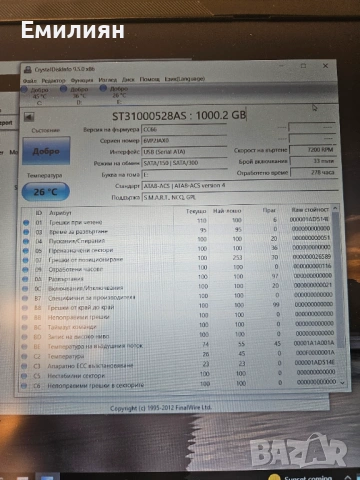
Task: Click status dot for attribute B7
Action: [25, 298]
